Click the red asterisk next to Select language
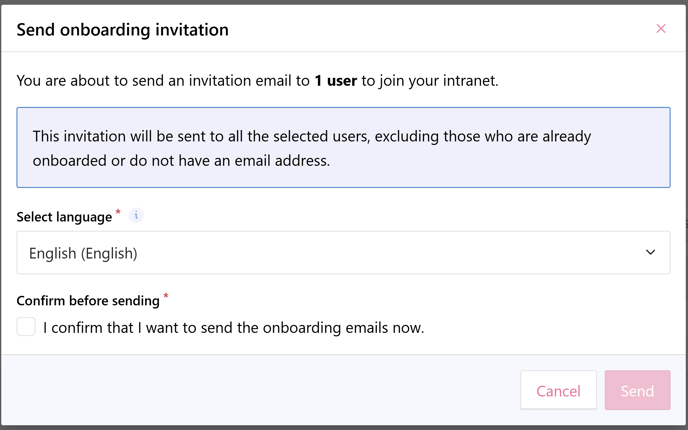The width and height of the screenshot is (688, 430). [118, 213]
